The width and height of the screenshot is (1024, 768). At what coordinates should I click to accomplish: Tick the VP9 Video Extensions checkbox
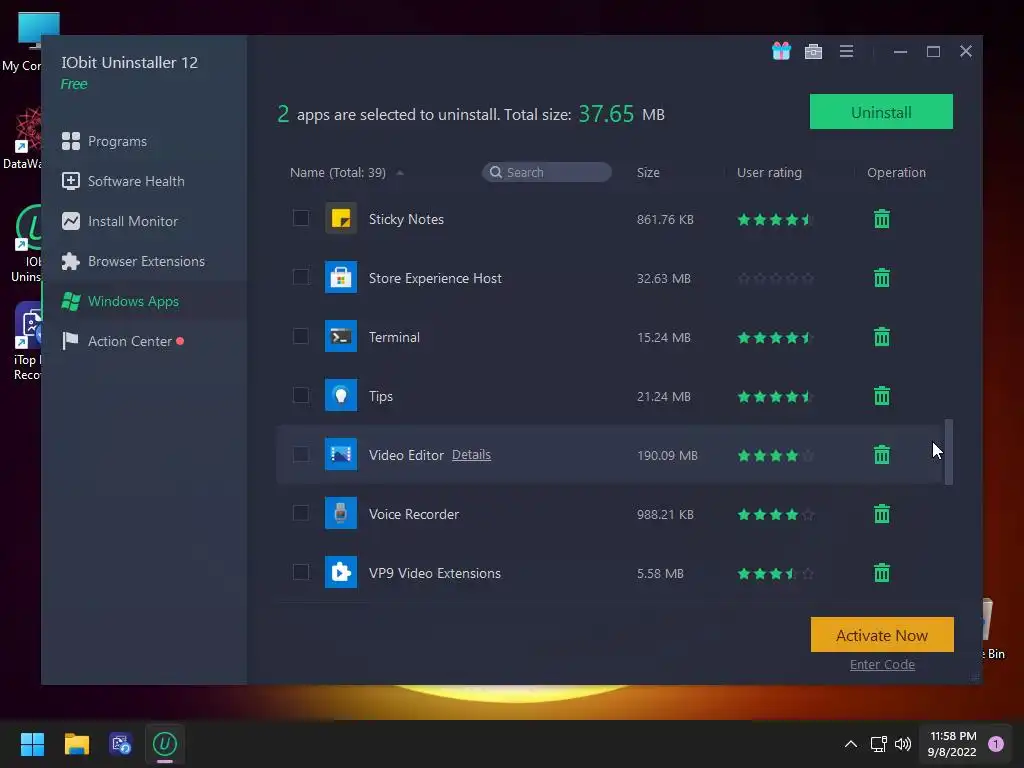(300, 572)
